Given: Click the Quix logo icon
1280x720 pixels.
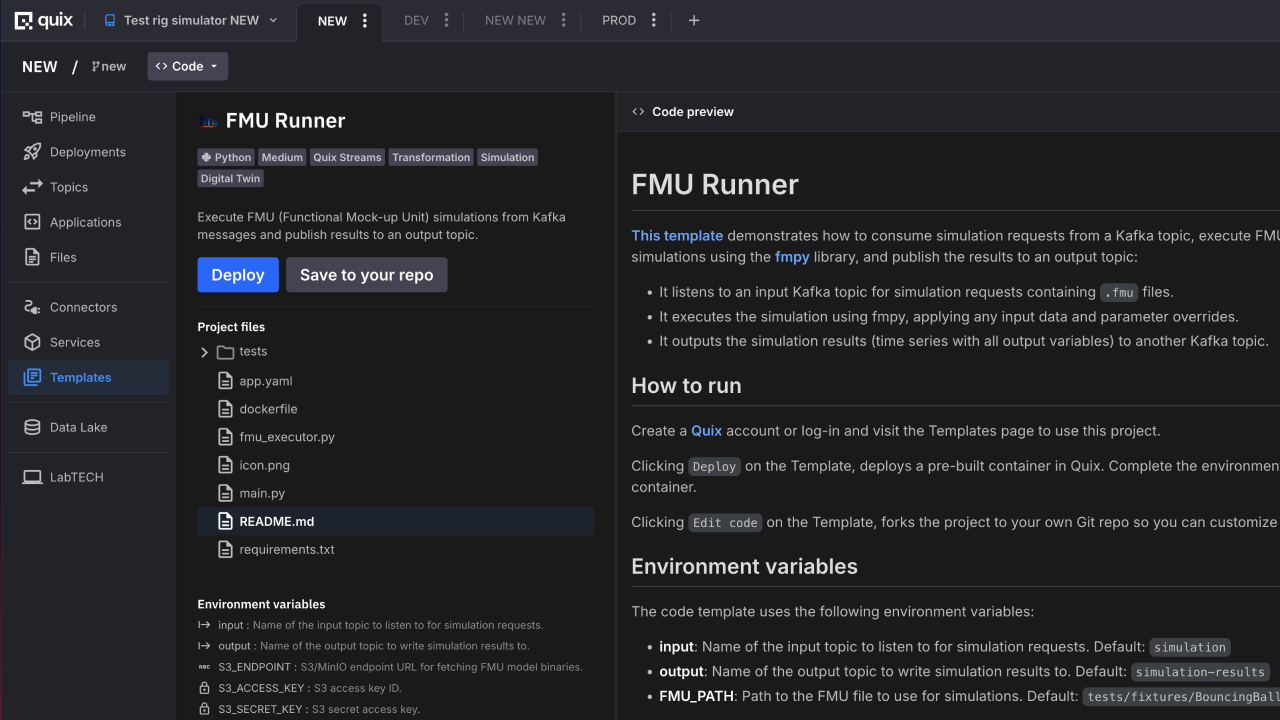Looking at the screenshot, I should tap(24, 20).
